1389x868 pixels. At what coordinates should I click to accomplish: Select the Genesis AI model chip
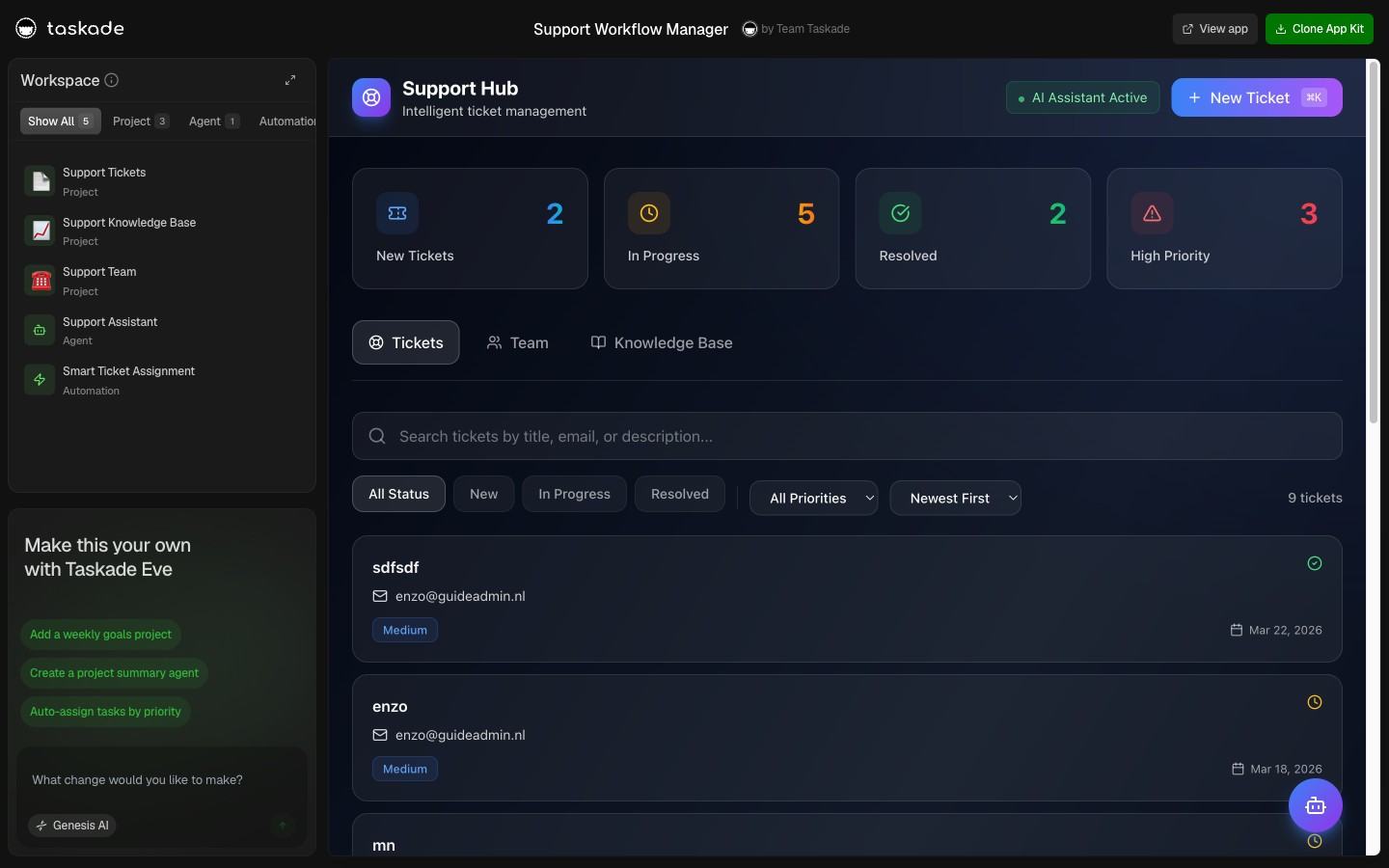tap(72, 826)
